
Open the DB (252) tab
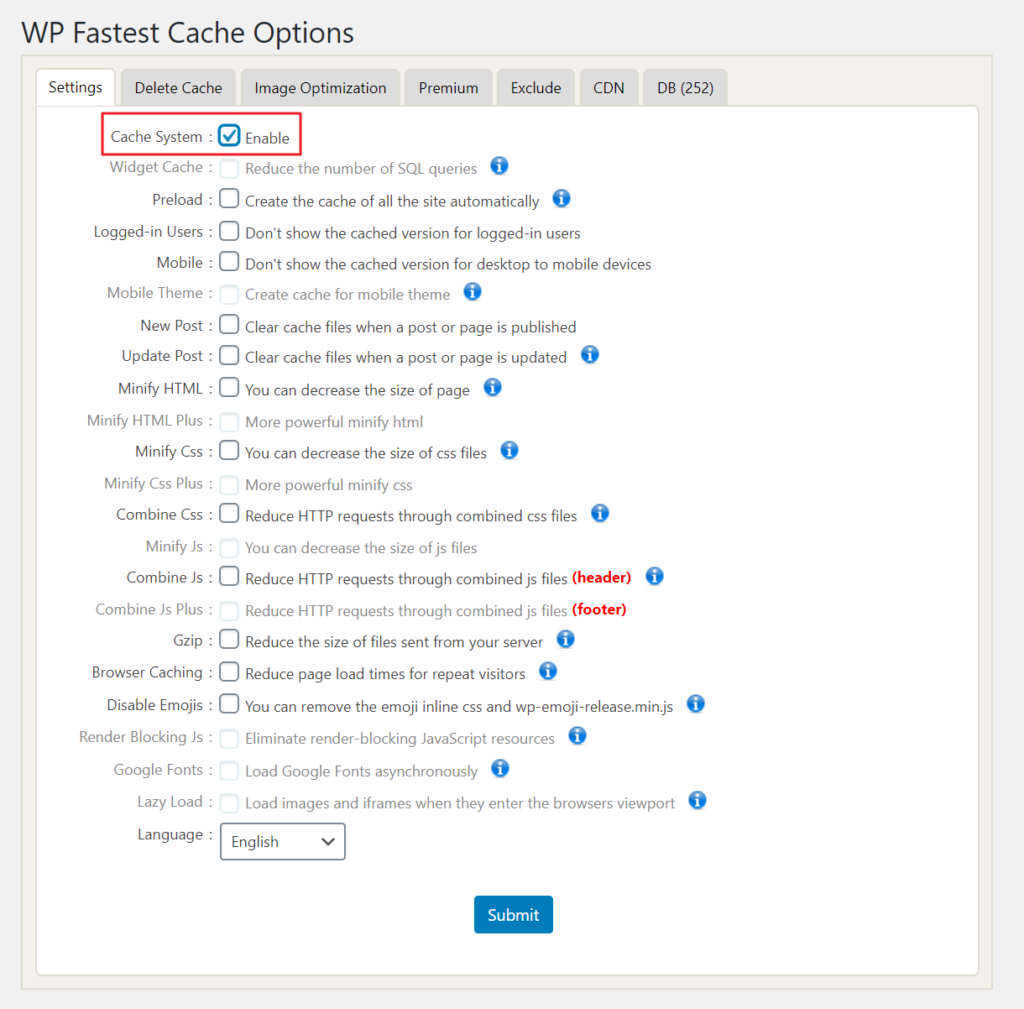[685, 88]
